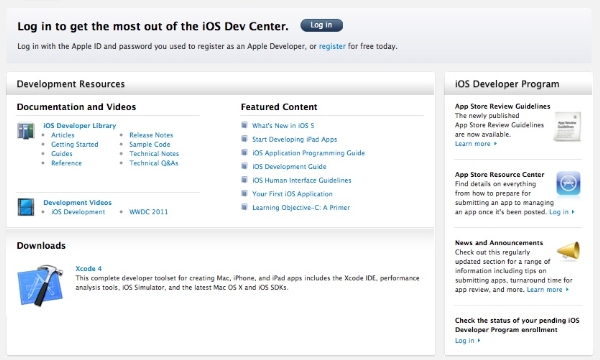600x360 pixels.
Task: Open the Release Notes link
Action: 151,135
